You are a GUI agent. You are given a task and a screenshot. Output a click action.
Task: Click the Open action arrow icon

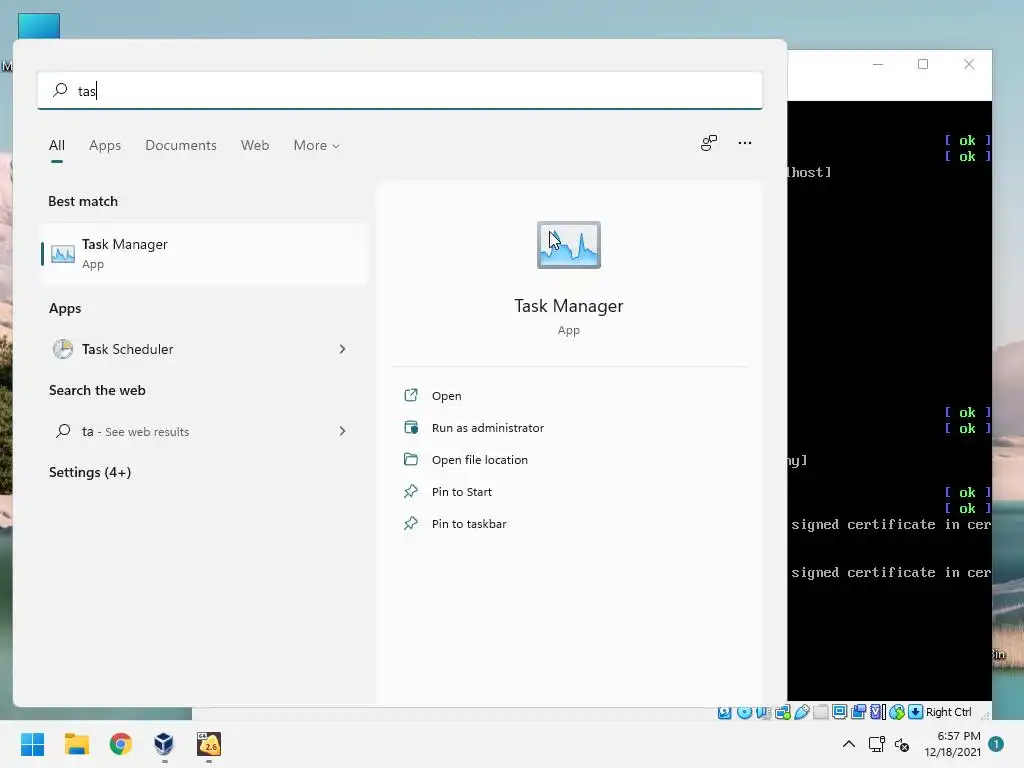(411, 395)
